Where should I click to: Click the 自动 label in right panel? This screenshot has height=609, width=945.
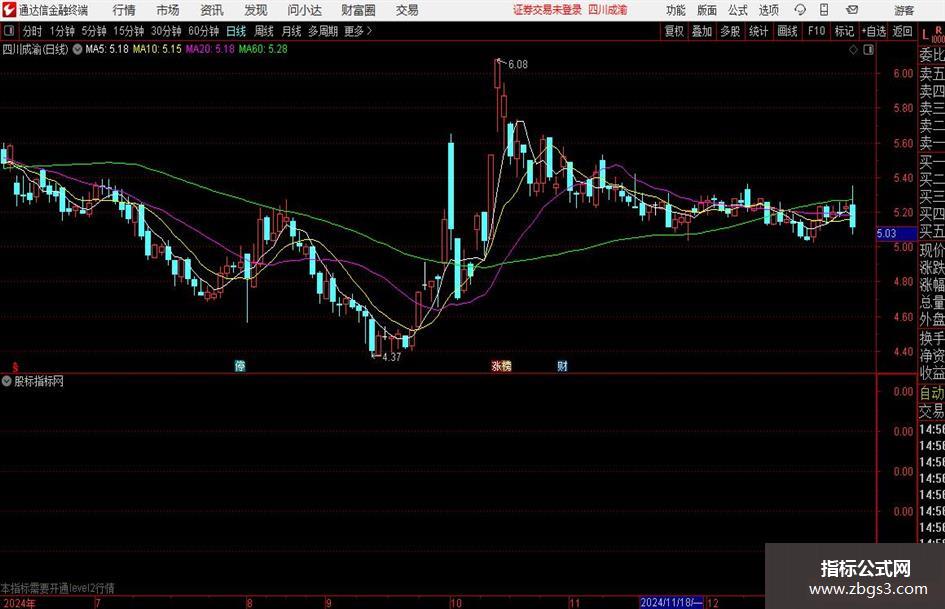[x=932, y=393]
